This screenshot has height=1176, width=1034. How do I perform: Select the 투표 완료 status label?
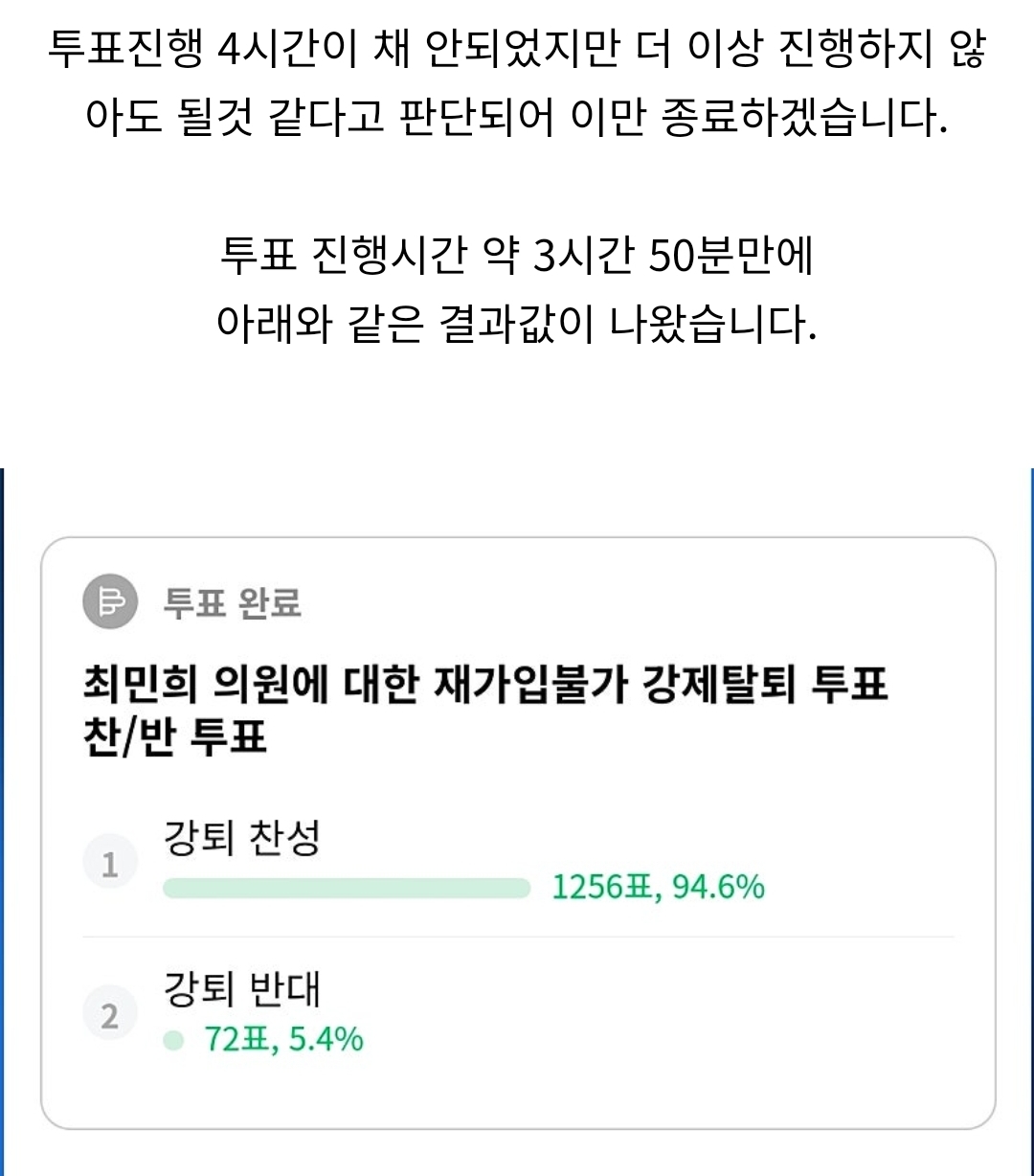point(233,604)
